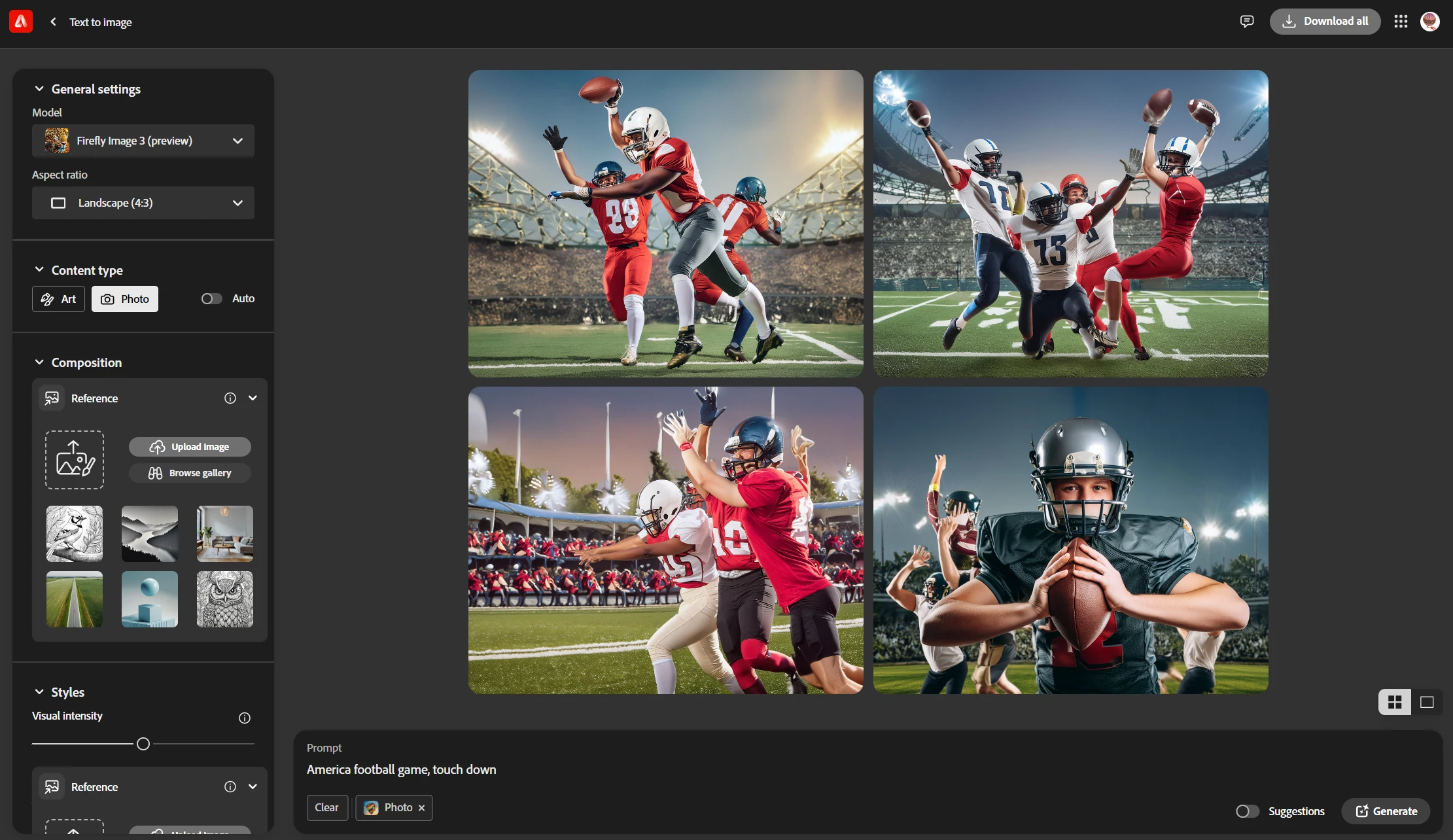
Task: Click the Visual intensity slider handle
Action: coord(143,744)
